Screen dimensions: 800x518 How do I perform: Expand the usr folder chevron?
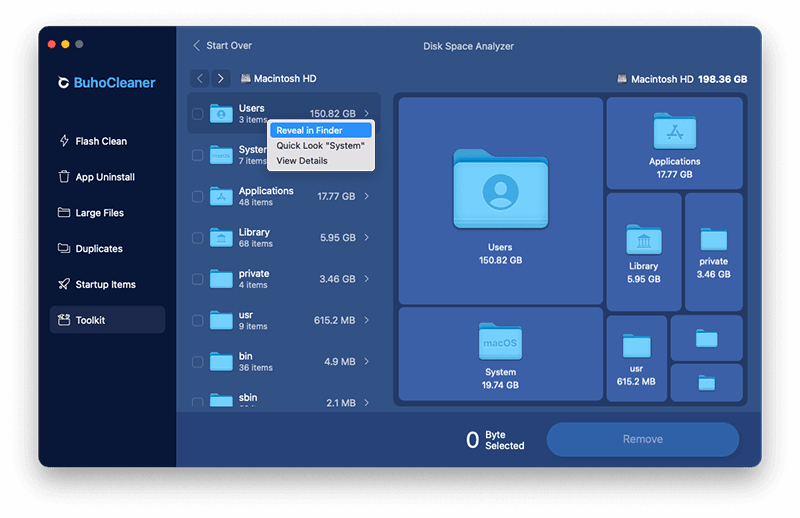(366, 320)
